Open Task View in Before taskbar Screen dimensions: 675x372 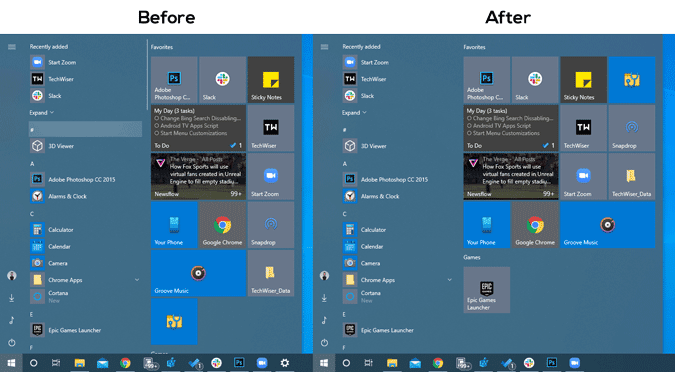point(56,363)
